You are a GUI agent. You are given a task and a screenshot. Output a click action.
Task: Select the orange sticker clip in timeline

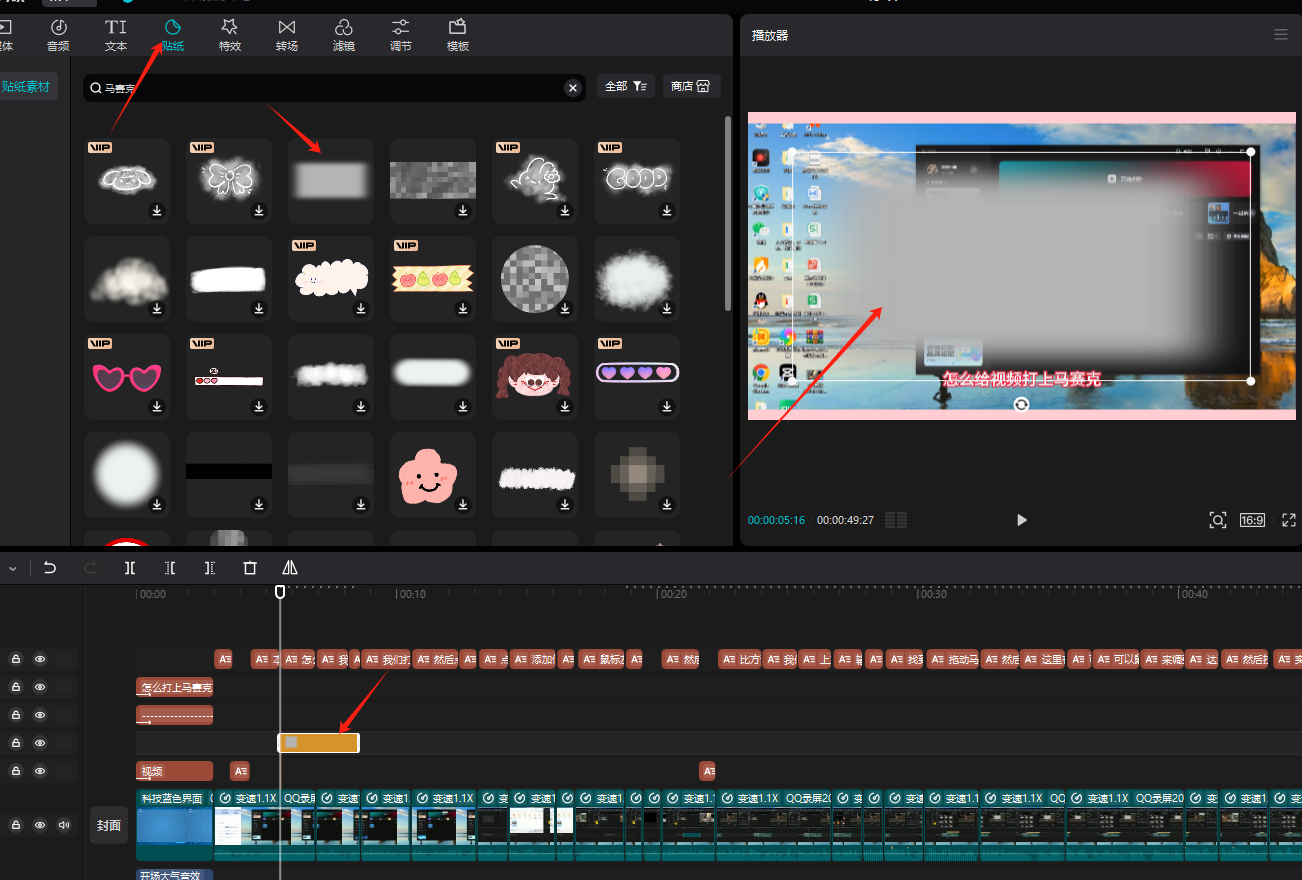tap(318, 742)
